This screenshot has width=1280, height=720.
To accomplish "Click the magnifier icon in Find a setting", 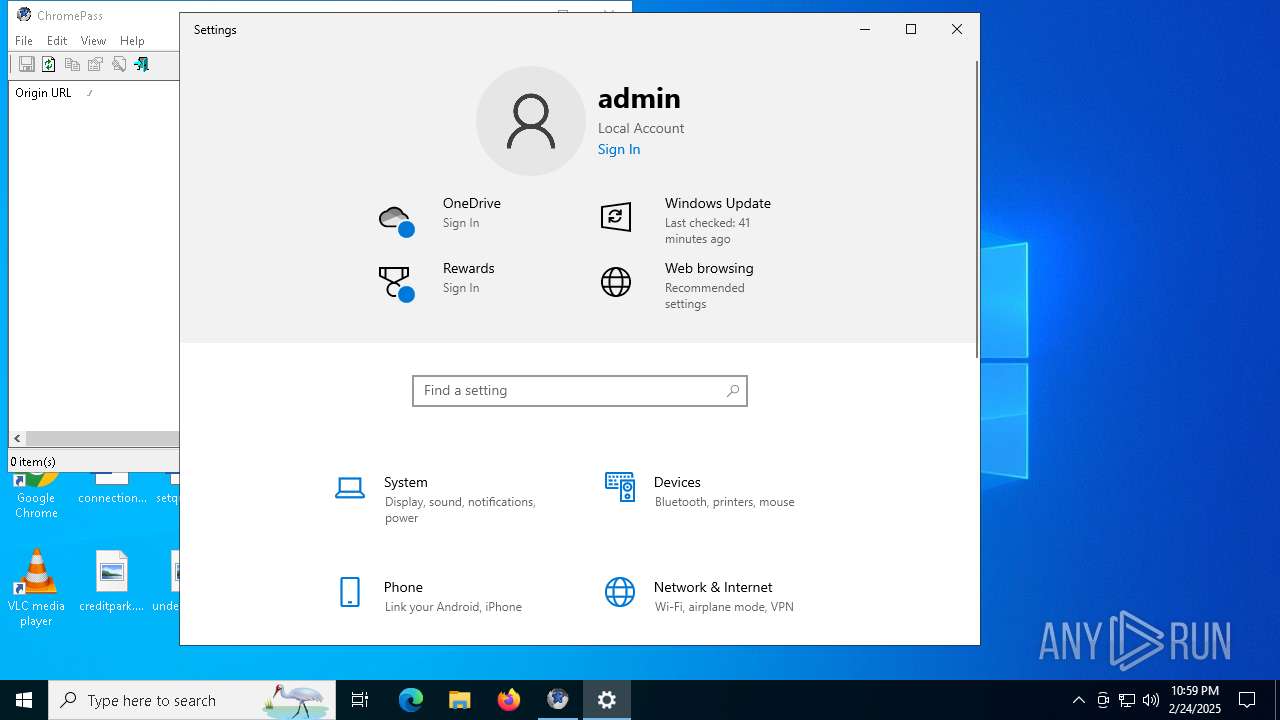I will (732, 391).
